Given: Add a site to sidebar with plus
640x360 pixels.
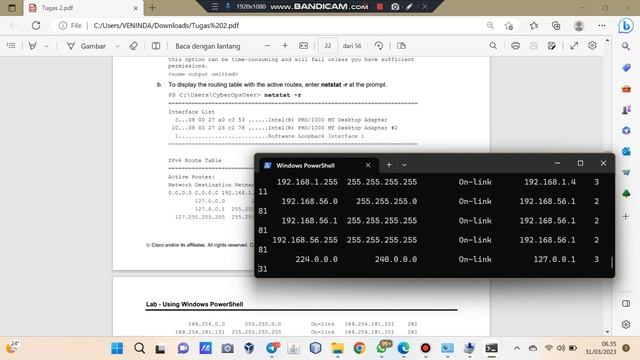Looking at the screenshot, I should pyautogui.click(x=626, y=216).
